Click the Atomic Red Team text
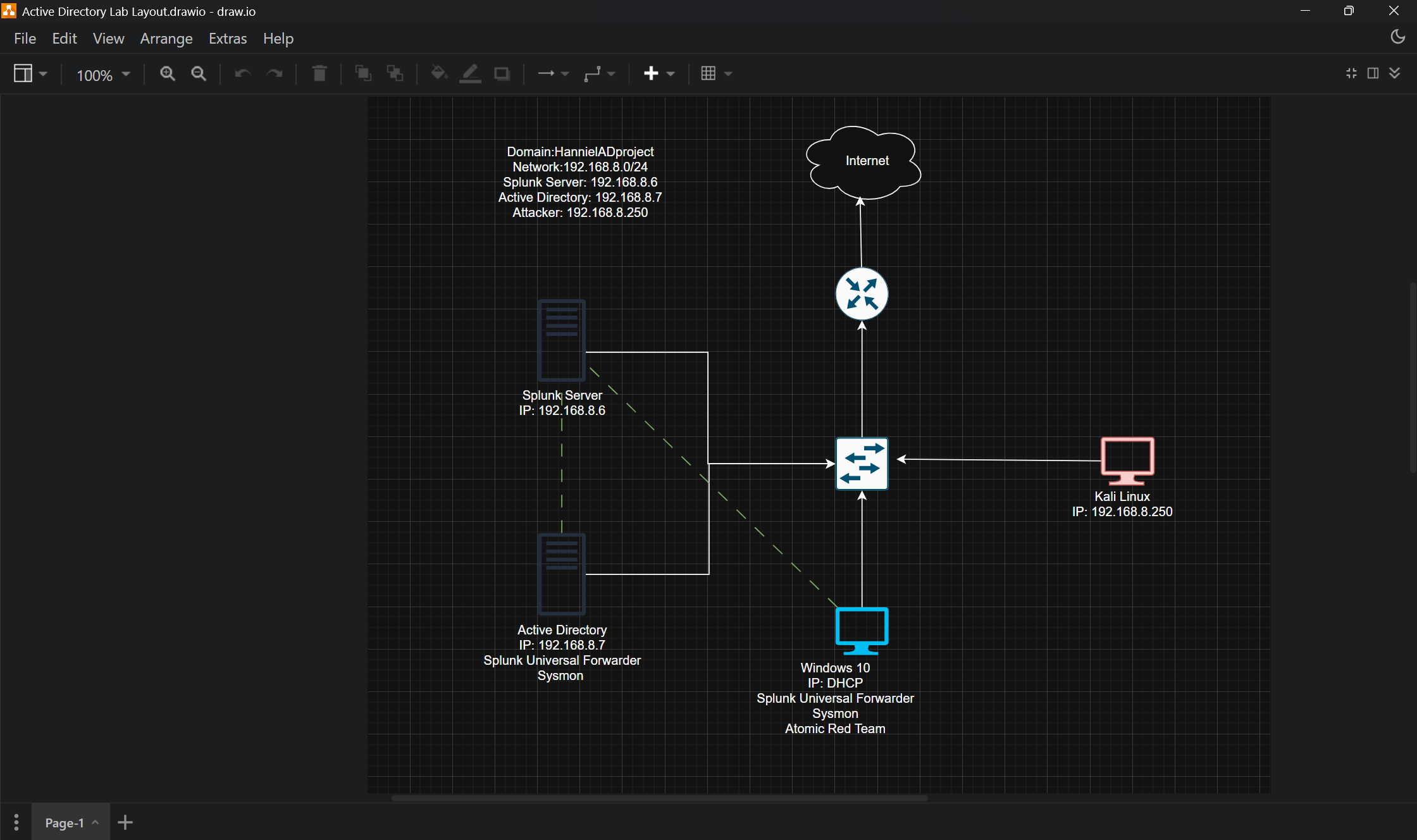This screenshot has width=1417, height=840. [835, 729]
